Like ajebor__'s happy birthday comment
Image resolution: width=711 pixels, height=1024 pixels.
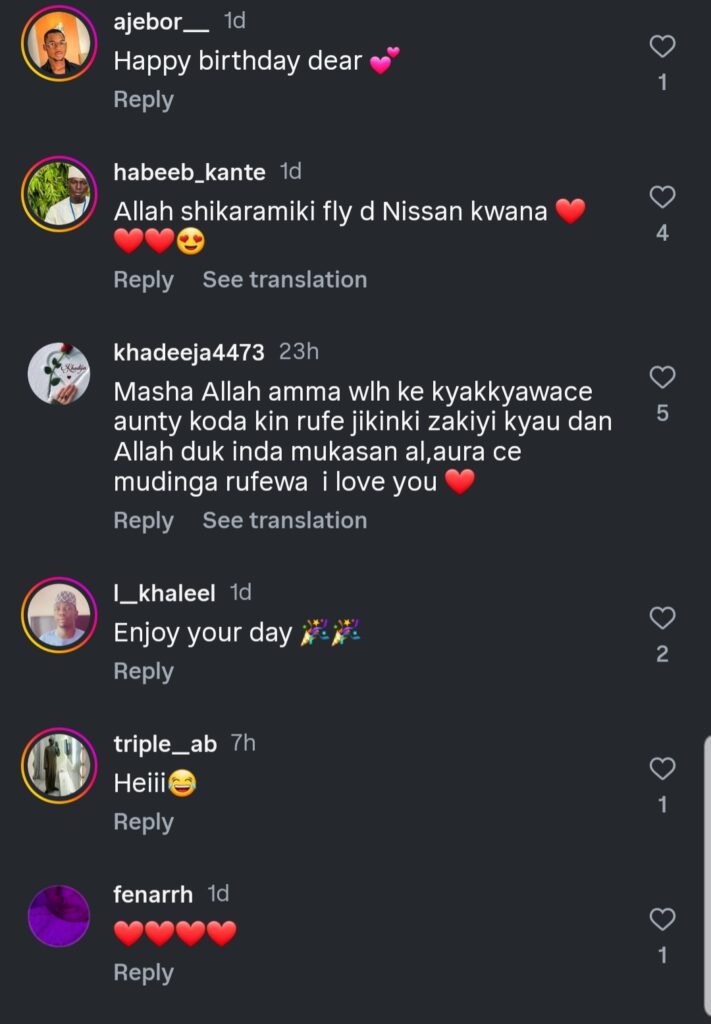(662, 46)
